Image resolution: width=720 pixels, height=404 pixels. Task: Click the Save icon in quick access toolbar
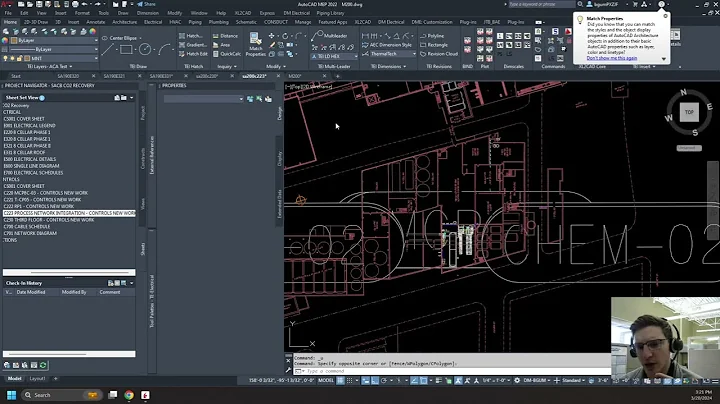coord(39,4)
